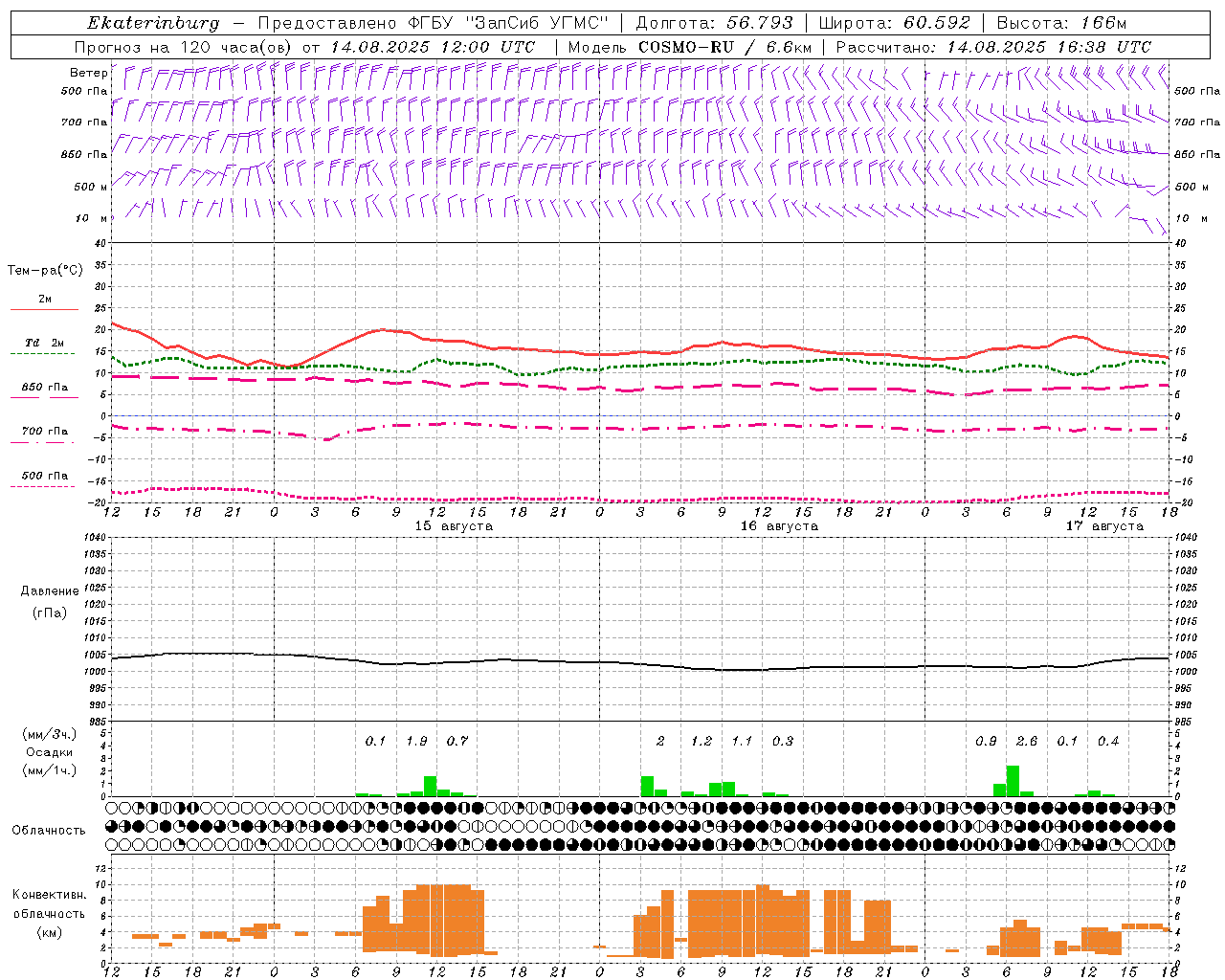Viewport: 1225px width, 980px height.
Task: Click the 15 августа date label
Action: point(454,526)
